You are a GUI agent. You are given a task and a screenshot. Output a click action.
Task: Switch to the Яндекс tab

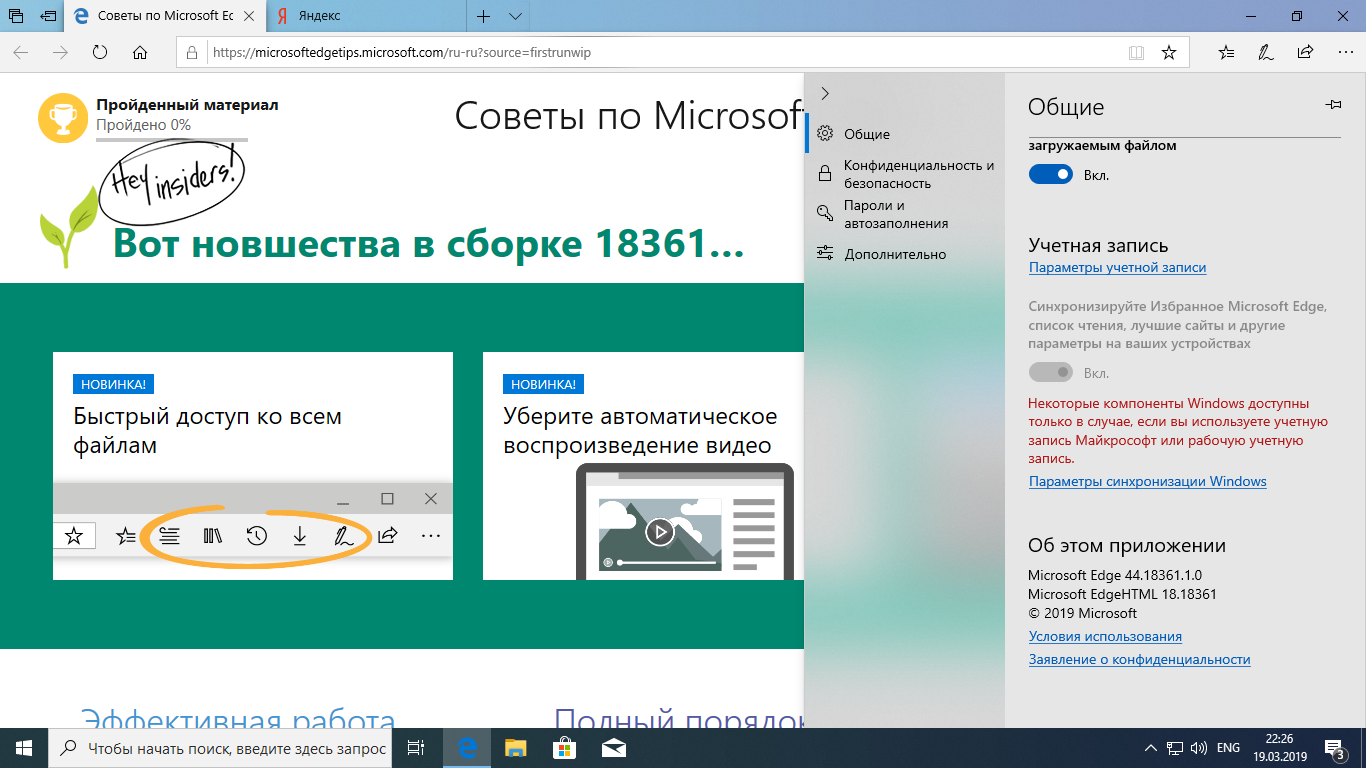[x=366, y=16]
